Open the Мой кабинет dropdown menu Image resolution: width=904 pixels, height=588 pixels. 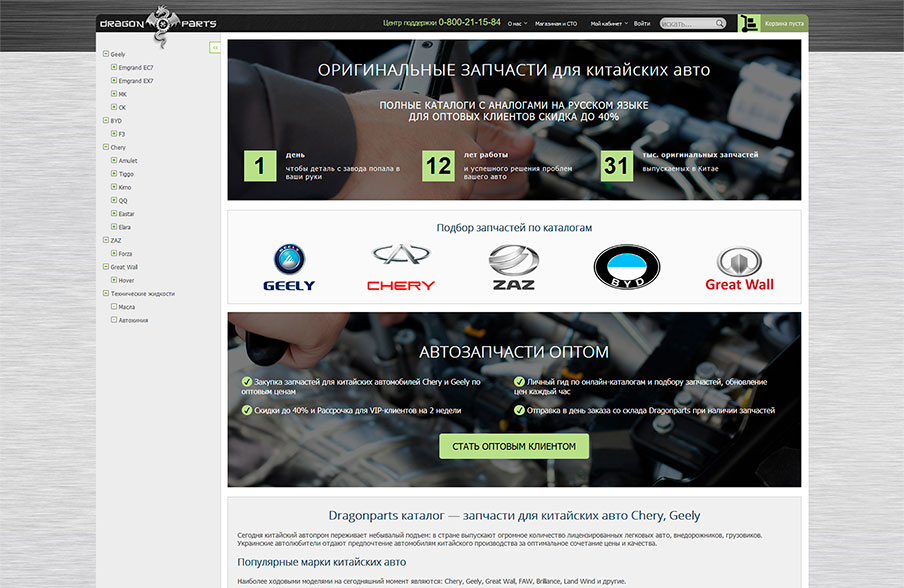609,24
